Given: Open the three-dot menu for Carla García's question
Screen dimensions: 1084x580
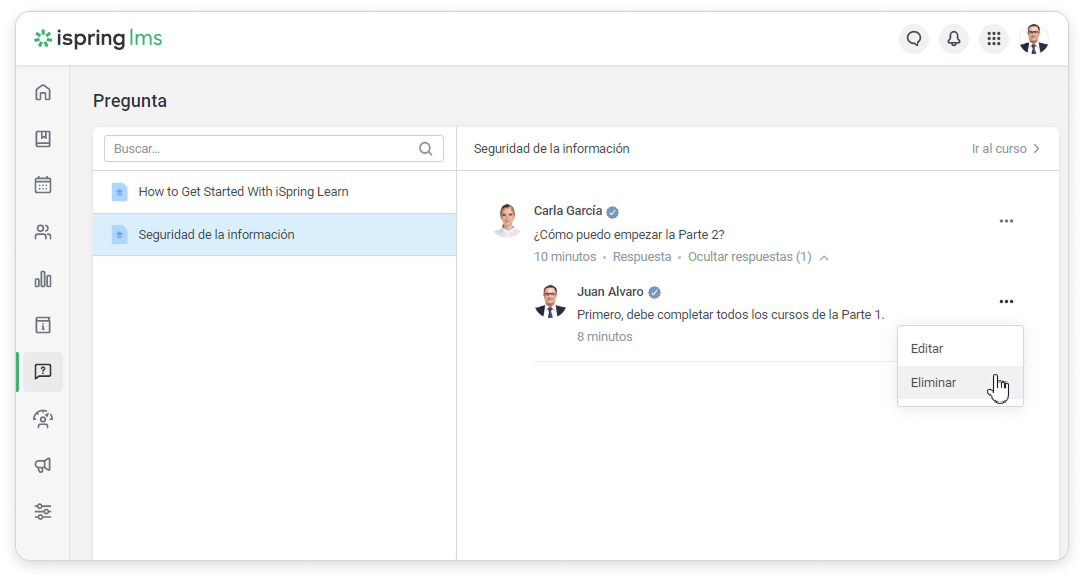Looking at the screenshot, I should (1006, 221).
